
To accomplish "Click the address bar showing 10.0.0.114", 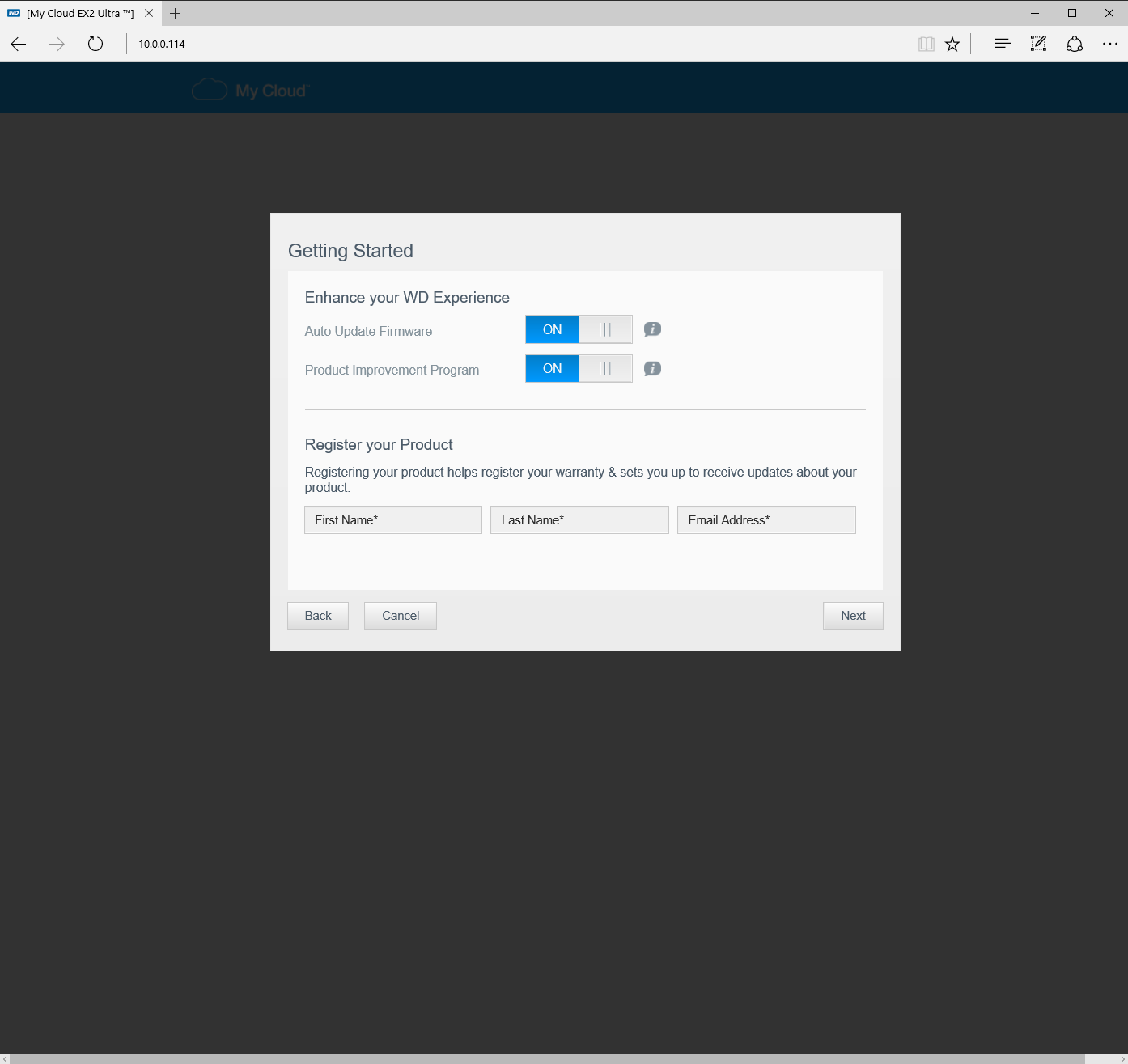I will 518,44.
